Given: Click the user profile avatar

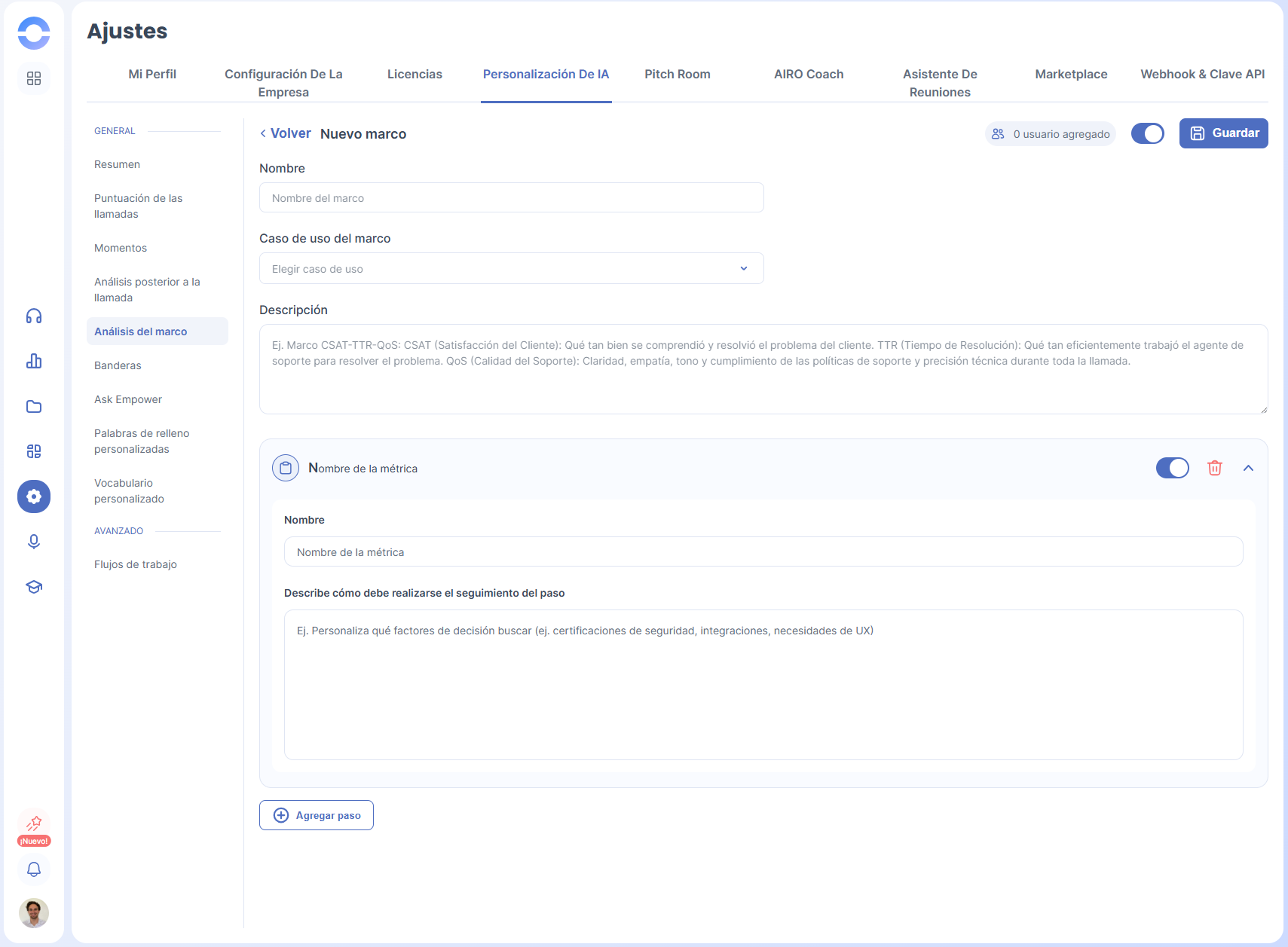Looking at the screenshot, I should (34, 913).
